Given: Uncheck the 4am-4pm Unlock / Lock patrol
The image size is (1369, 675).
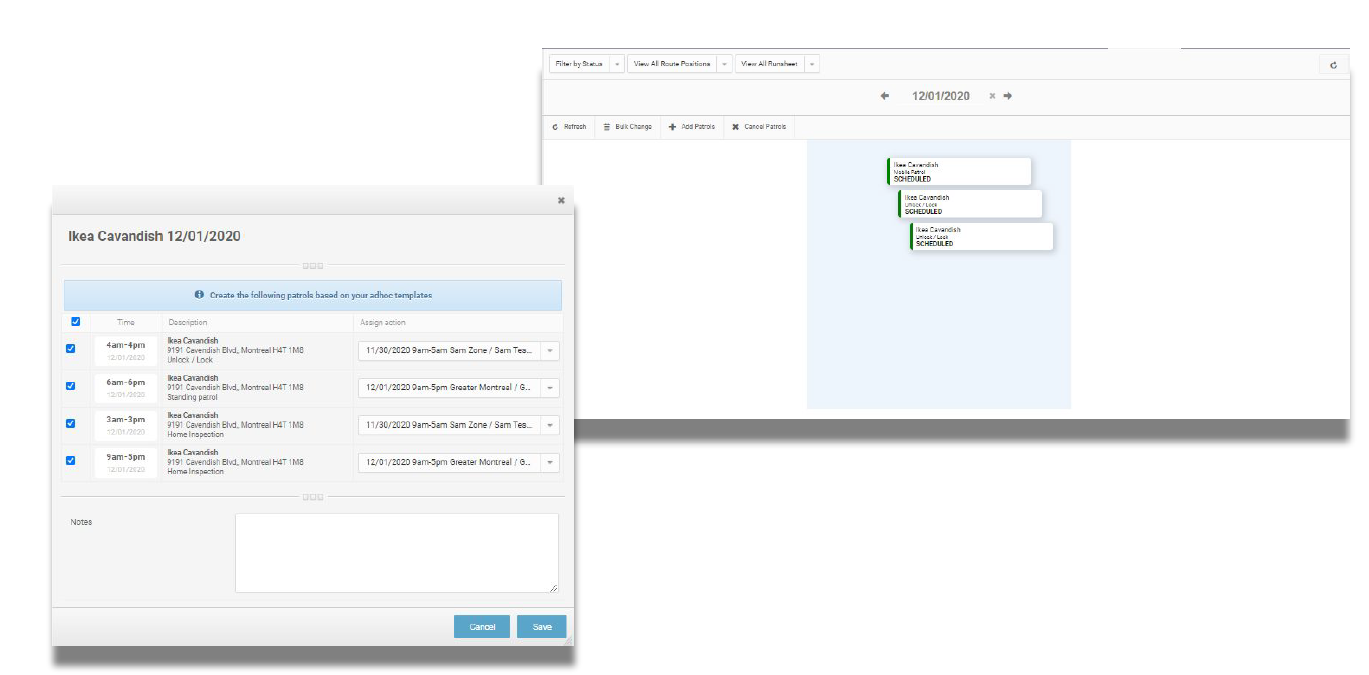Looking at the screenshot, I should coord(70,349).
